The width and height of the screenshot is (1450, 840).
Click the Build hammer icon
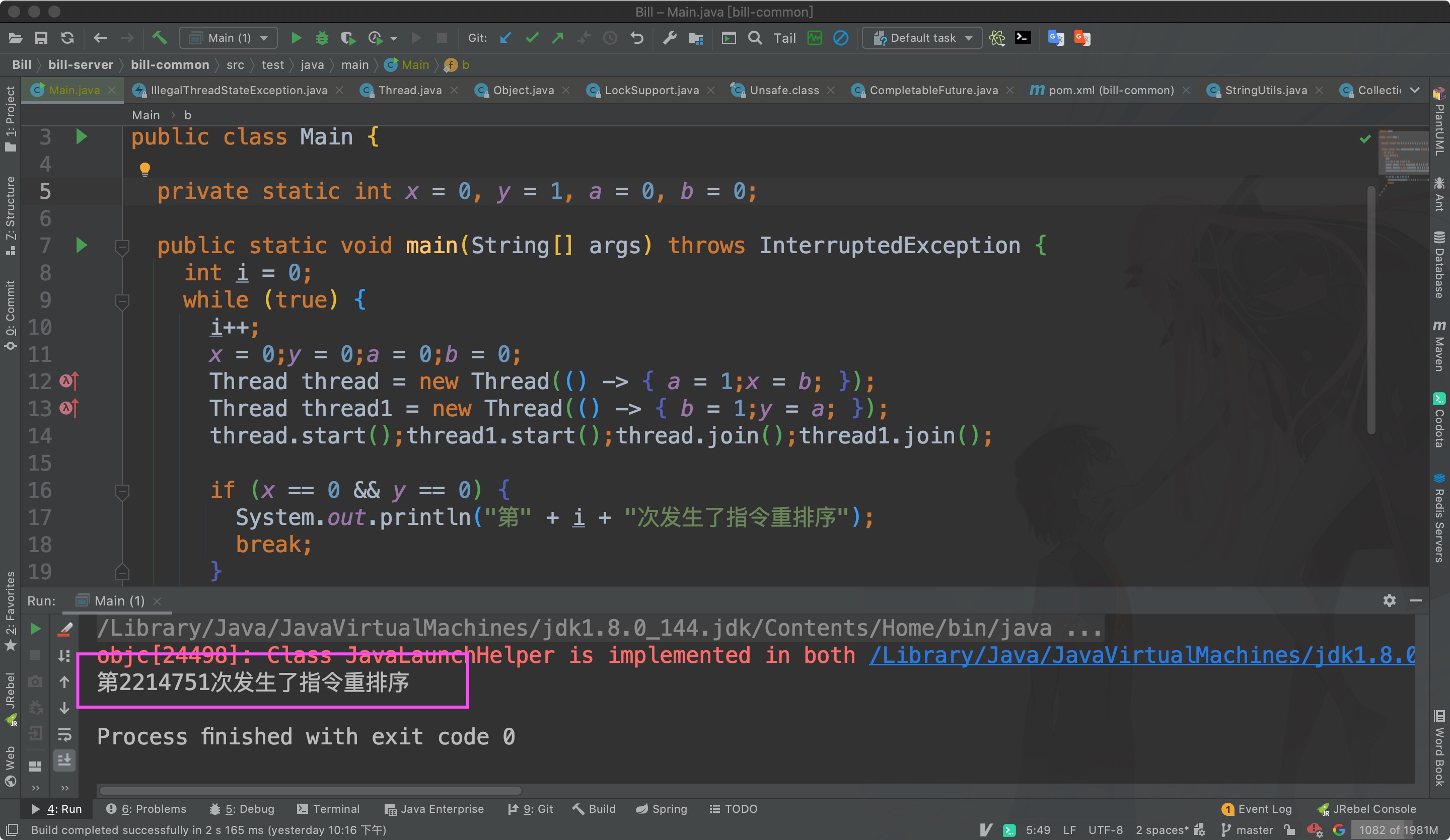[x=160, y=38]
